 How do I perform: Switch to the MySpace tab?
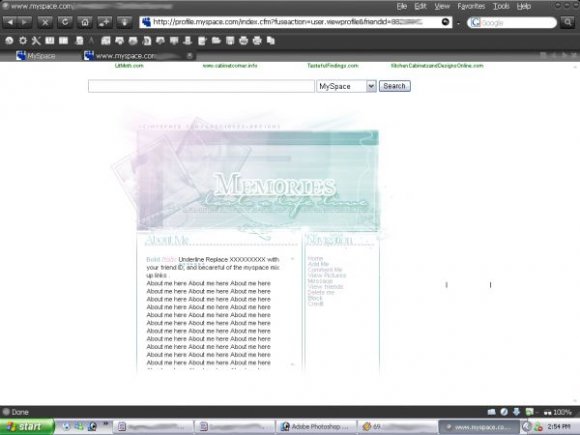tap(36, 56)
